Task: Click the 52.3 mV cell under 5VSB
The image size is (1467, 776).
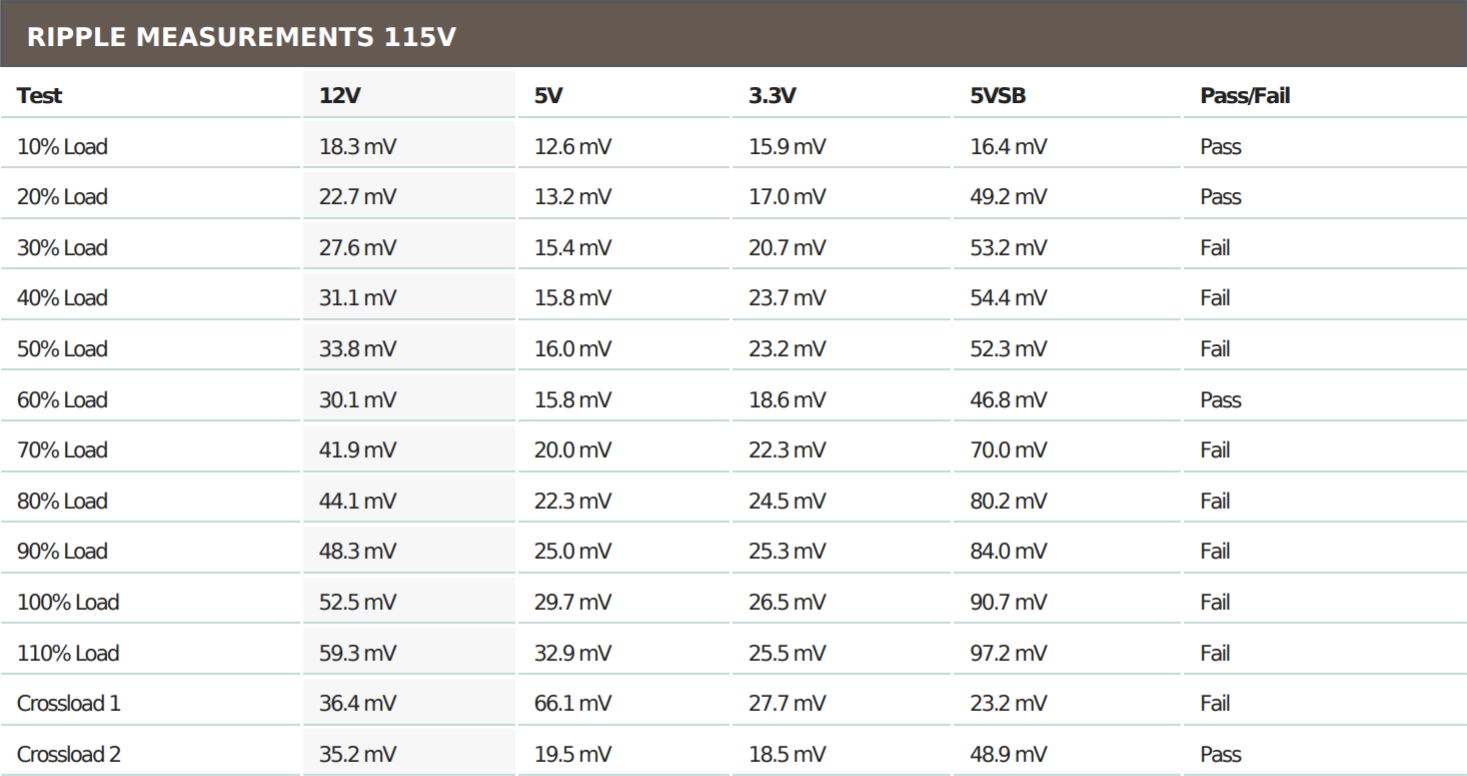Action: (1009, 349)
